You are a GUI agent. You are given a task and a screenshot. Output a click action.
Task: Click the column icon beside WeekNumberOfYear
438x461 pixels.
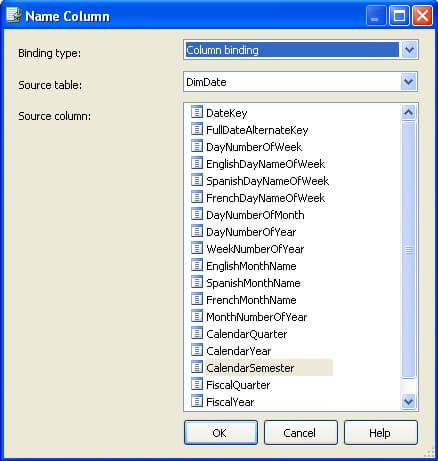pos(197,248)
